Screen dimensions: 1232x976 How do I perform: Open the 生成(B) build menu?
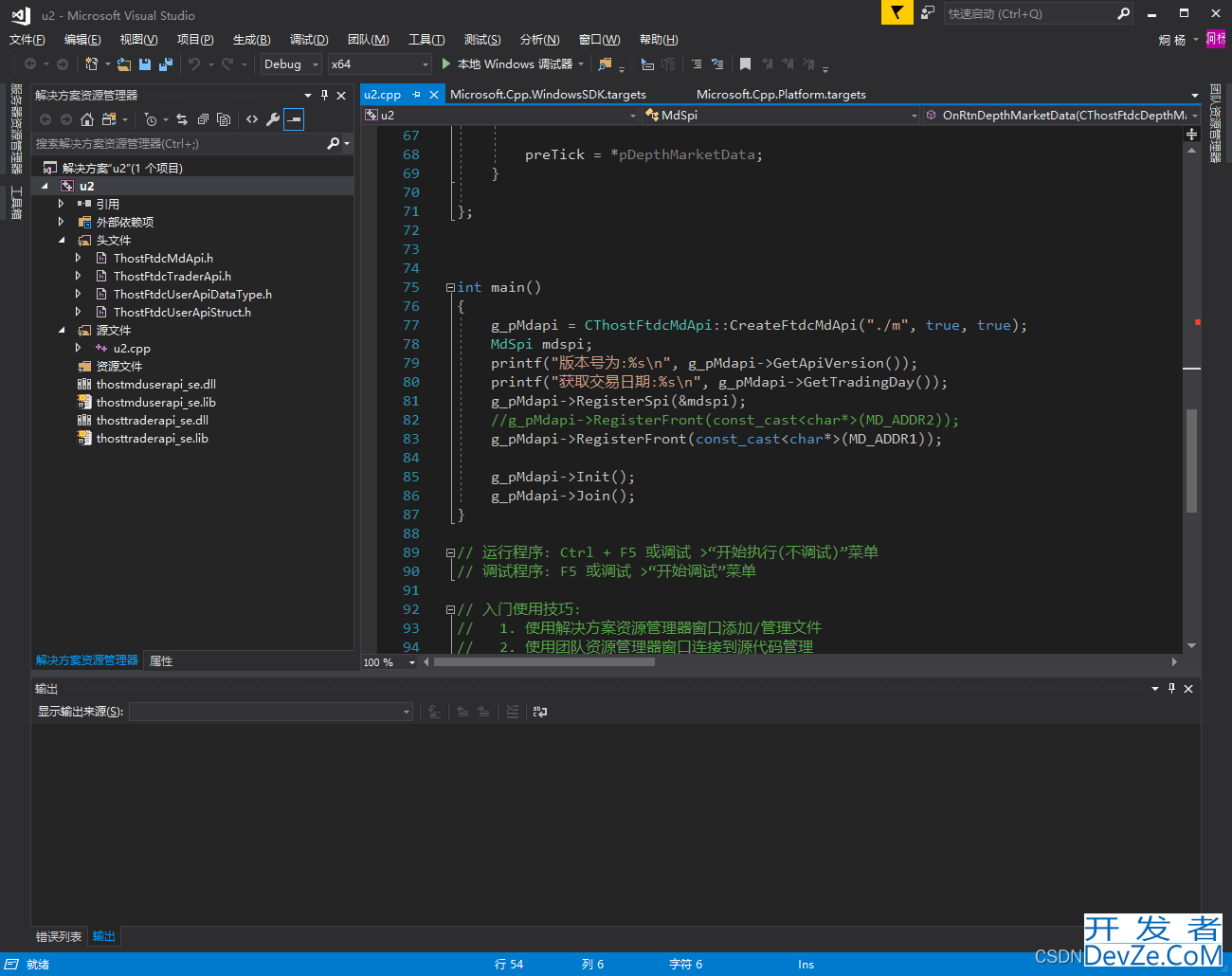(x=252, y=39)
